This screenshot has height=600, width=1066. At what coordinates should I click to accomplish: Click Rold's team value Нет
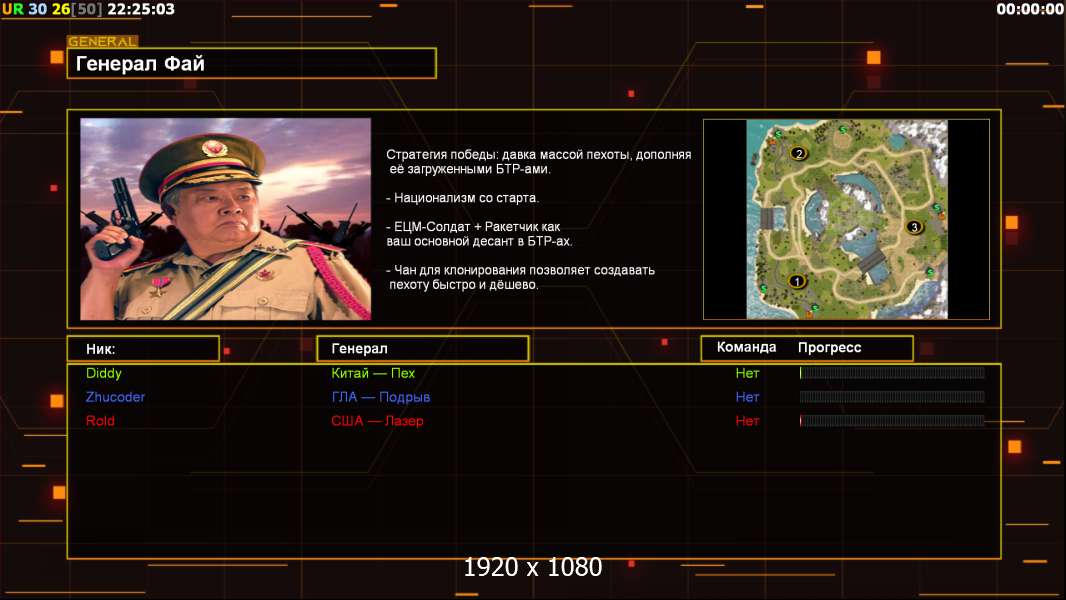click(x=747, y=421)
